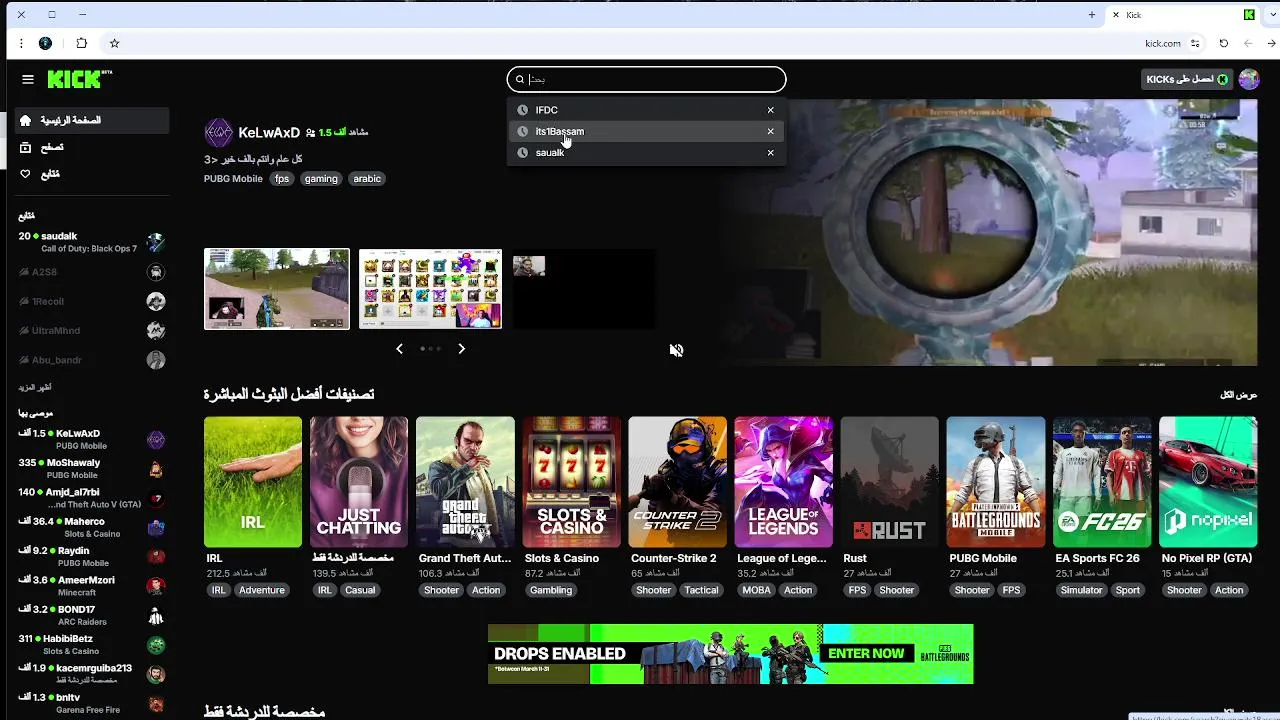Screen dimensions: 1280x720
Task: Open the Counter-Strike 2 category card
Action: coord(677,482)
